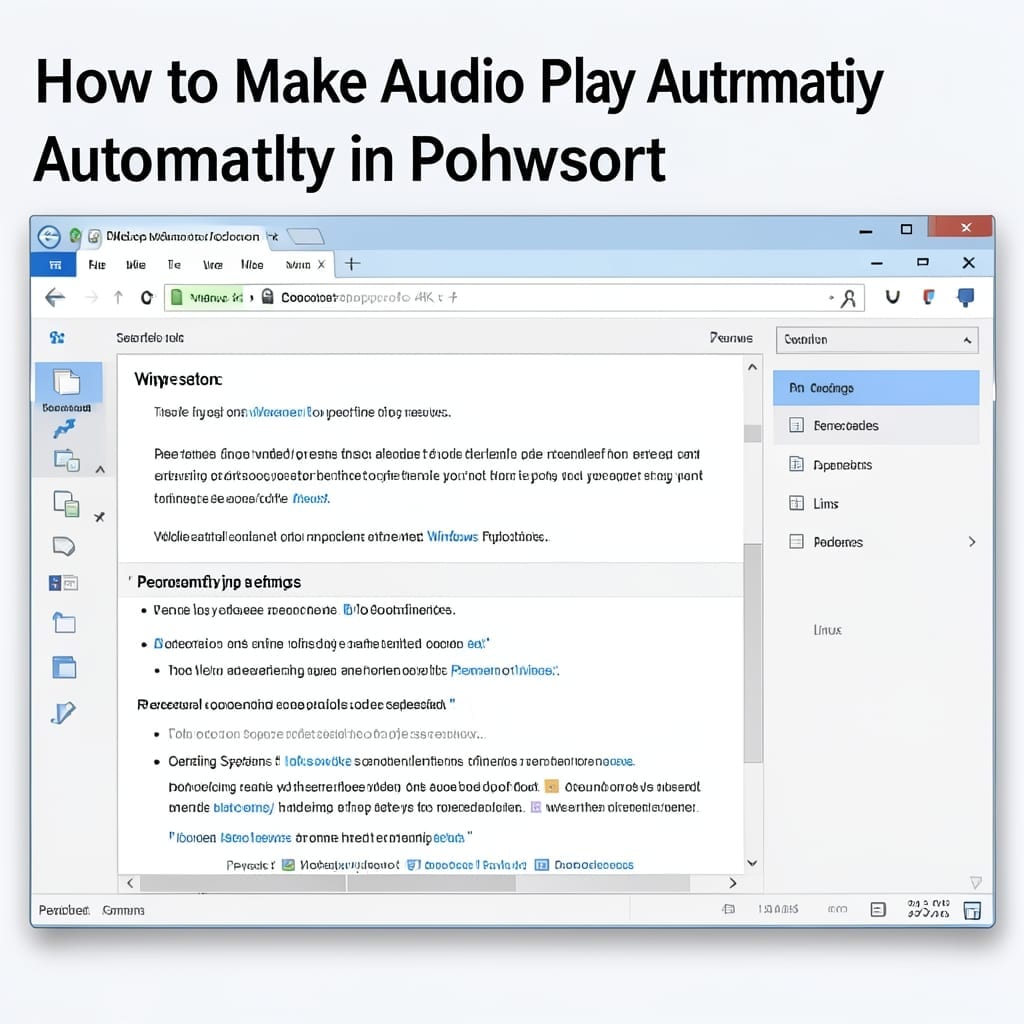Click the blatoems link

click(x=243, y=808)
